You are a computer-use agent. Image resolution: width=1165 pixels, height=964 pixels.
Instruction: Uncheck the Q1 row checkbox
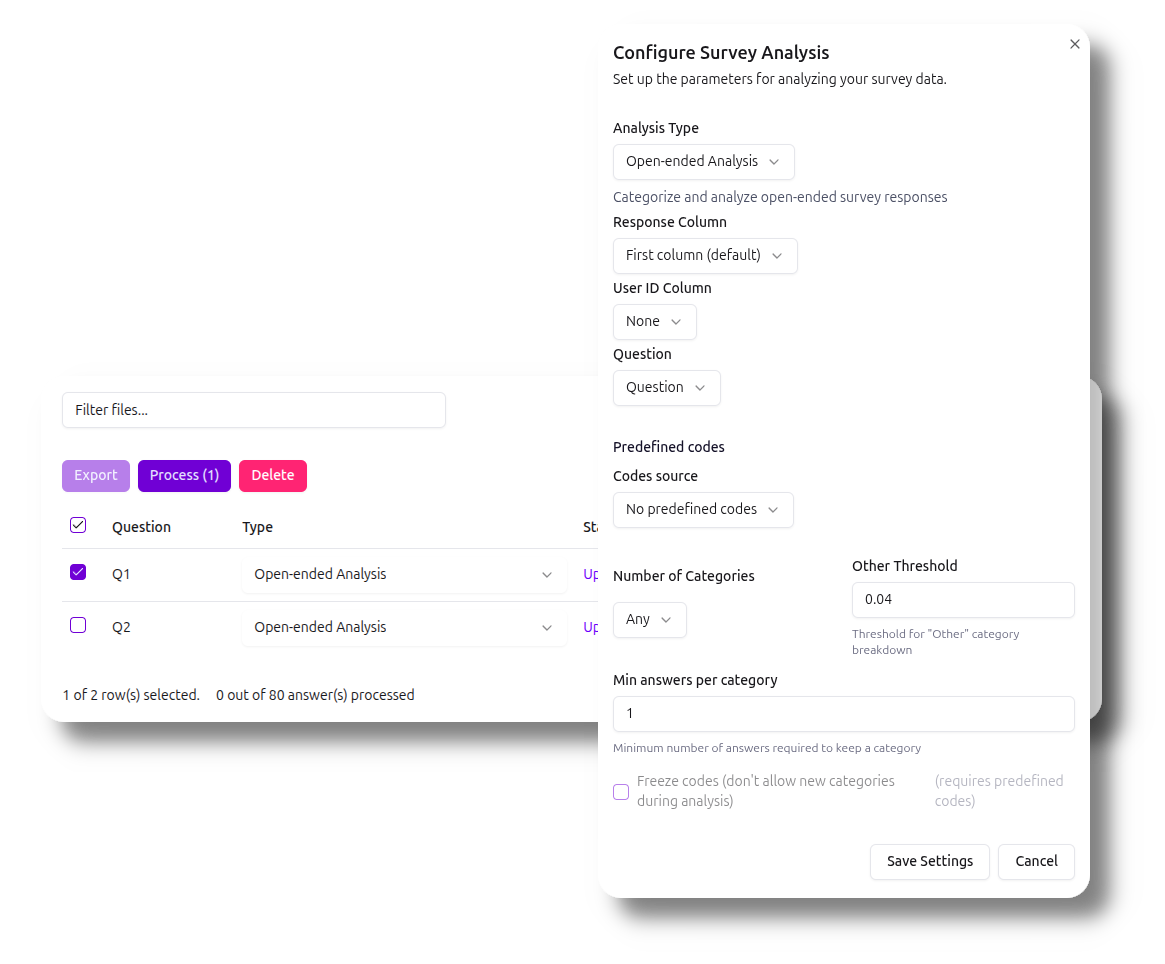point(78,573)
